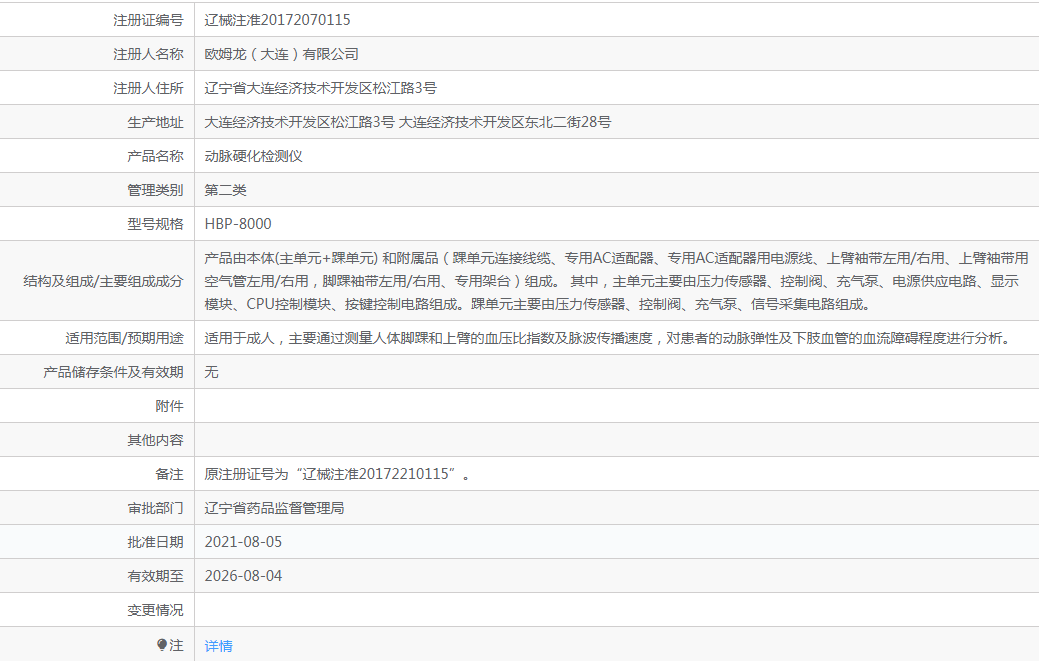Click the 适用范围/预期用途 label
Viewport: 1039px width, 661px height.
point(124,338)
